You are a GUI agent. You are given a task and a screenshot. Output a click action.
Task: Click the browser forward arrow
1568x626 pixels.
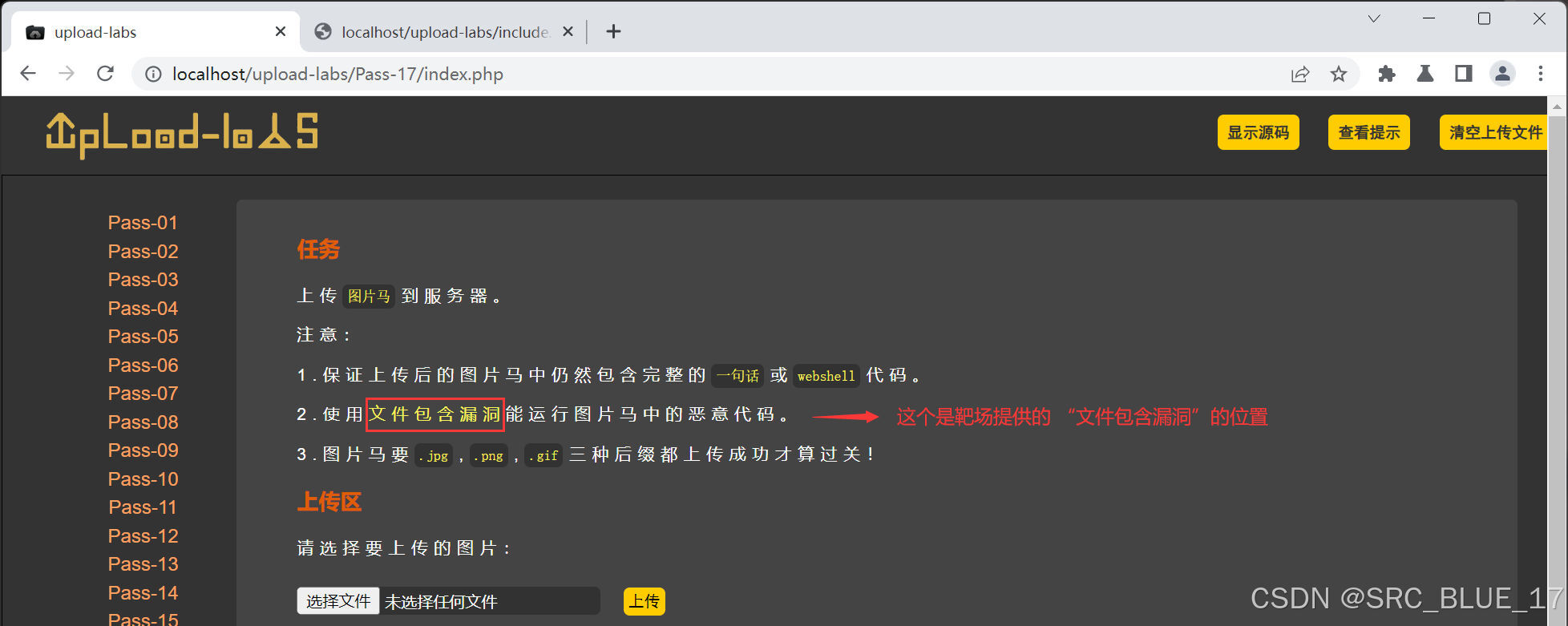click(67, 74)
